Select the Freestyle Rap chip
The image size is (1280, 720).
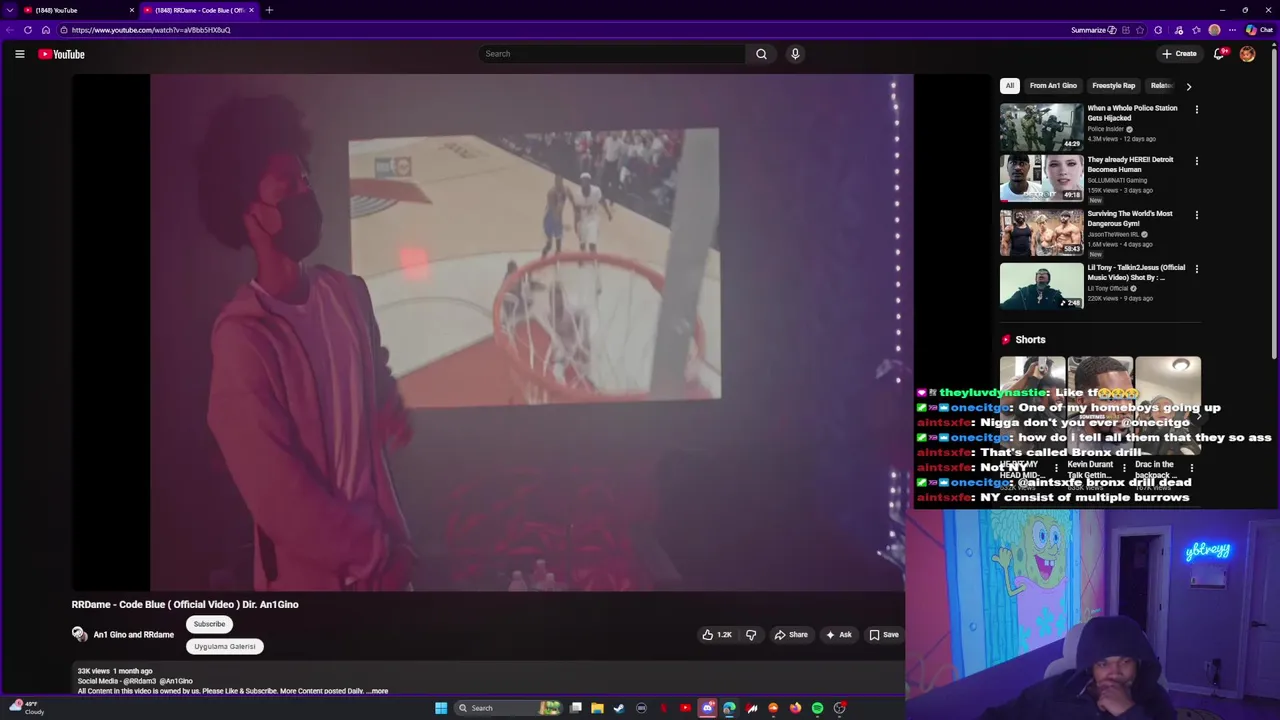[x=1113, y=86]
